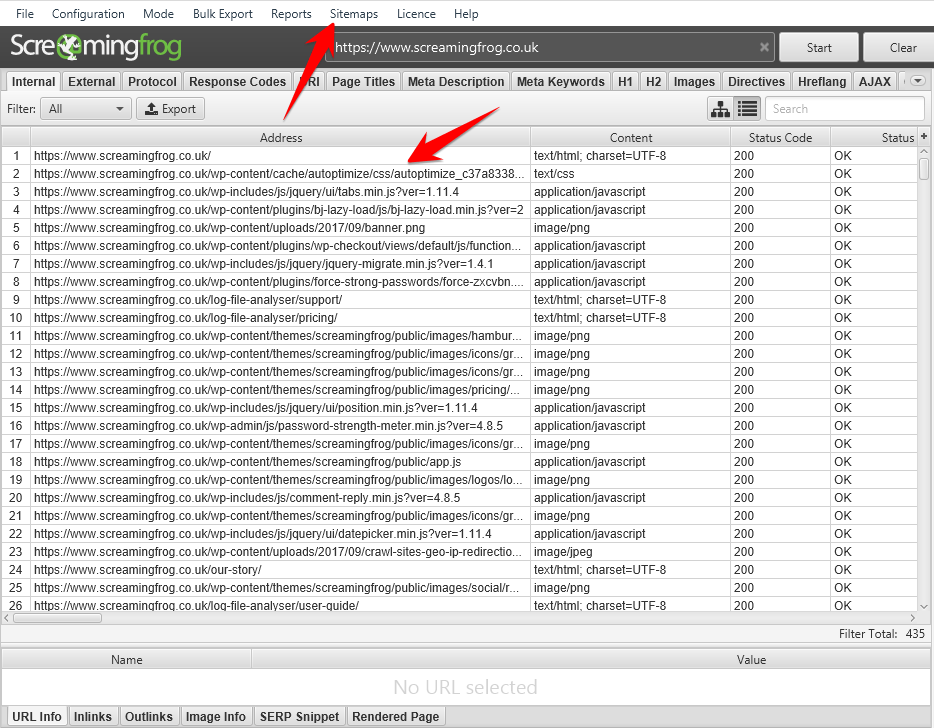The height and width of the screenshot is (728, 934).
Task: Select the Internal tab
Action: click(33, 82)
